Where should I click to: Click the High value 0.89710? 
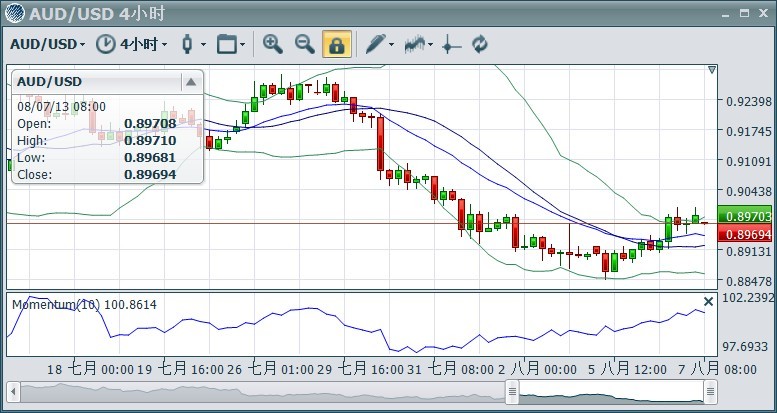(150, 141)
